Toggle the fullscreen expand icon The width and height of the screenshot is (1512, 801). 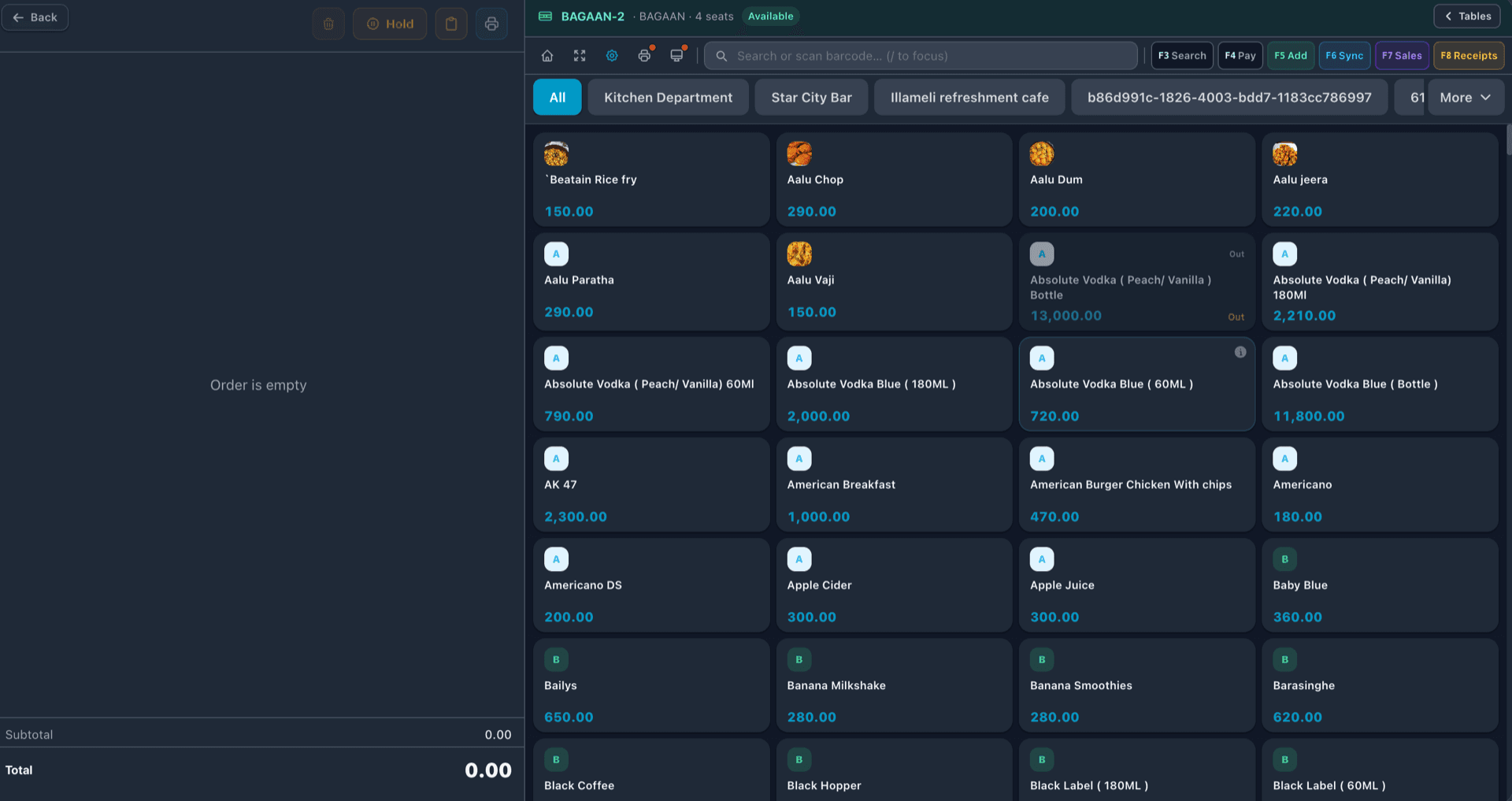click(x=580, y=56)
